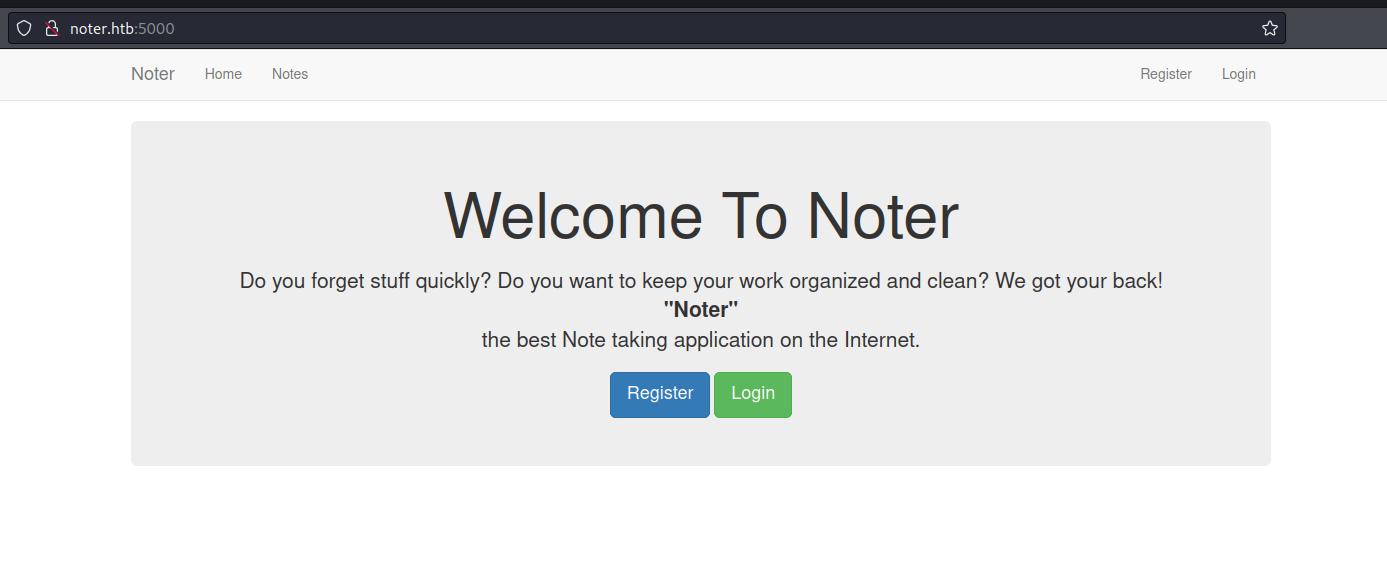The image size is (1387, 567).
Task: Click "We got your back!" text
Action: point(1079,281)
